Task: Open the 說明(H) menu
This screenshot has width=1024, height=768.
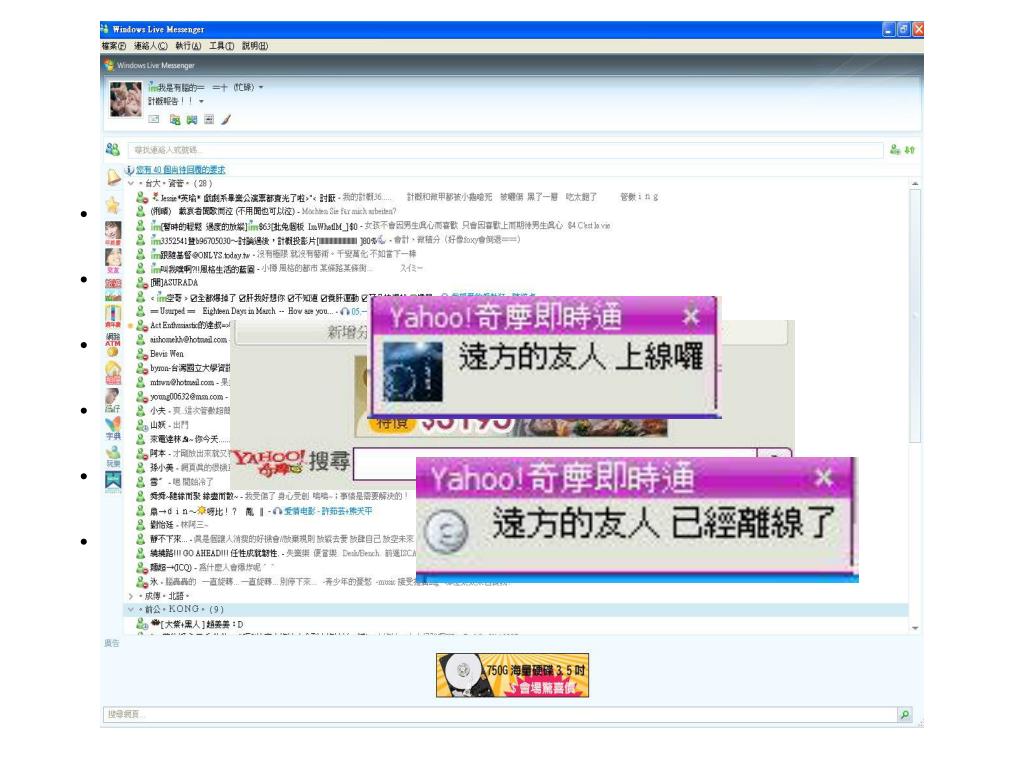Action: 255,46
